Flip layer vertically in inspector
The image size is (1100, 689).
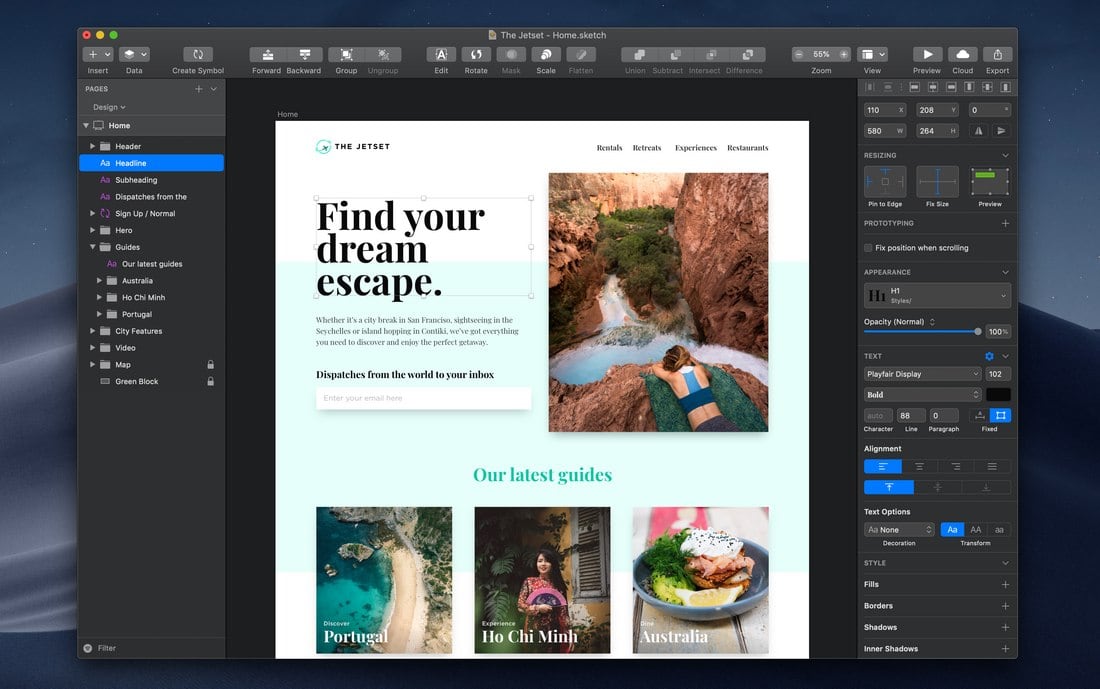(x=1001, y=131)
